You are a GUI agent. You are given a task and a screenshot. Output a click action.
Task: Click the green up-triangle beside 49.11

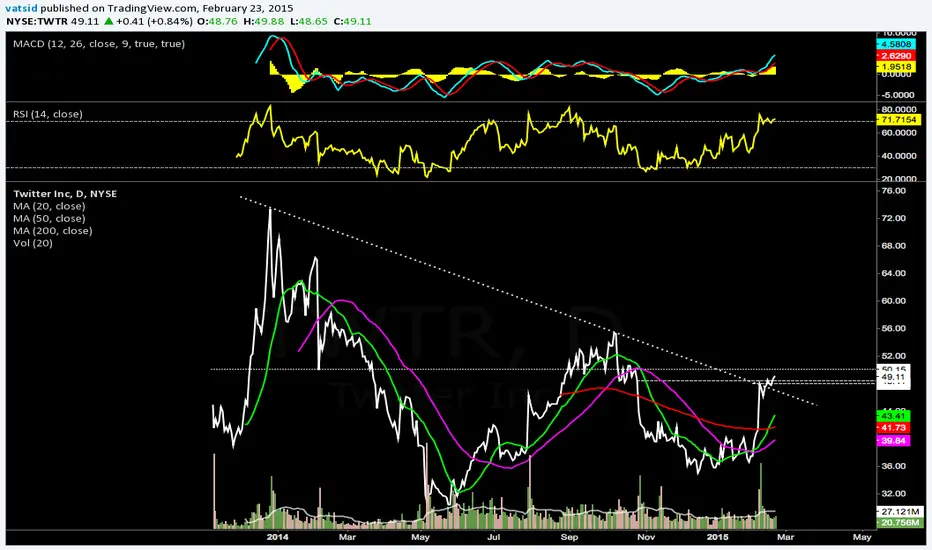tap(108, 21)
